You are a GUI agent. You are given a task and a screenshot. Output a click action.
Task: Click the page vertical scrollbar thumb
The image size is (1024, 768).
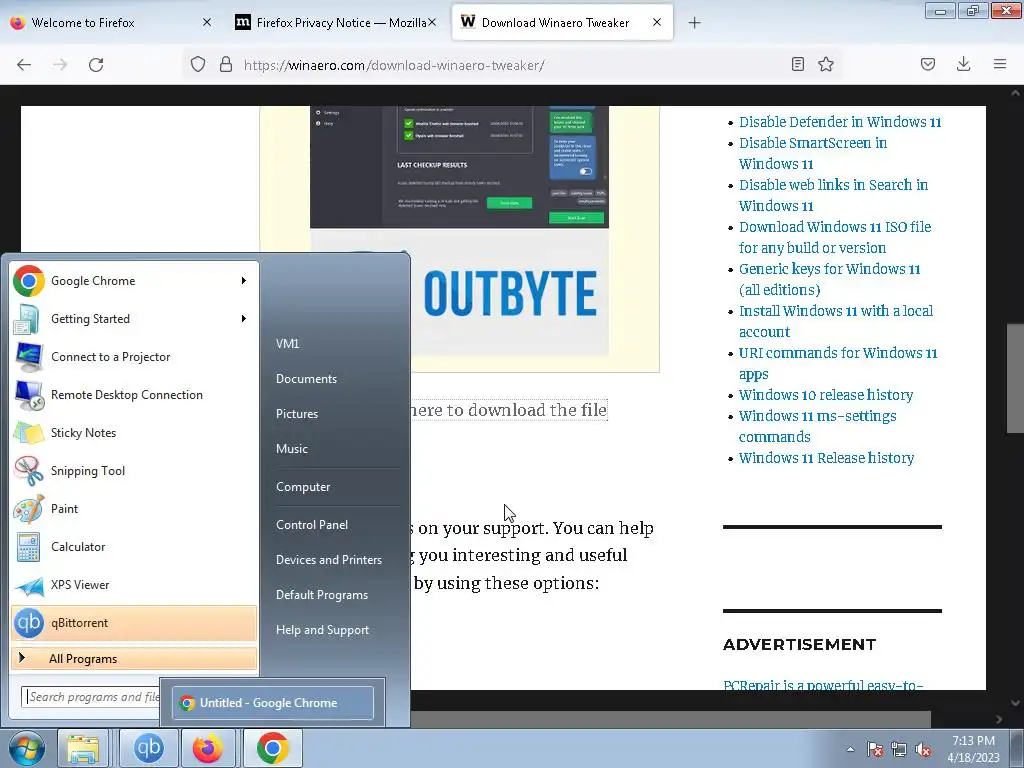(x=1015, y=379)
